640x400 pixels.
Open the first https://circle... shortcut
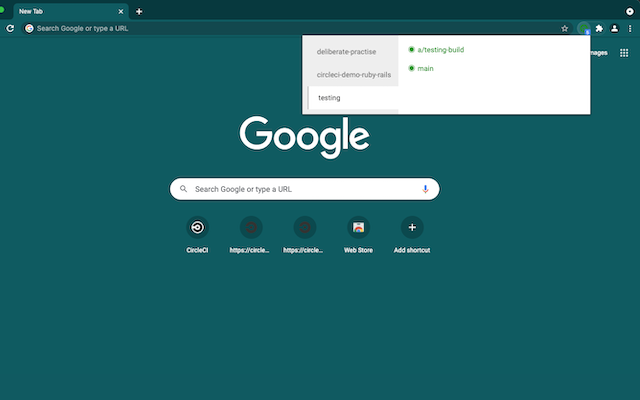(x=249, y=234)
